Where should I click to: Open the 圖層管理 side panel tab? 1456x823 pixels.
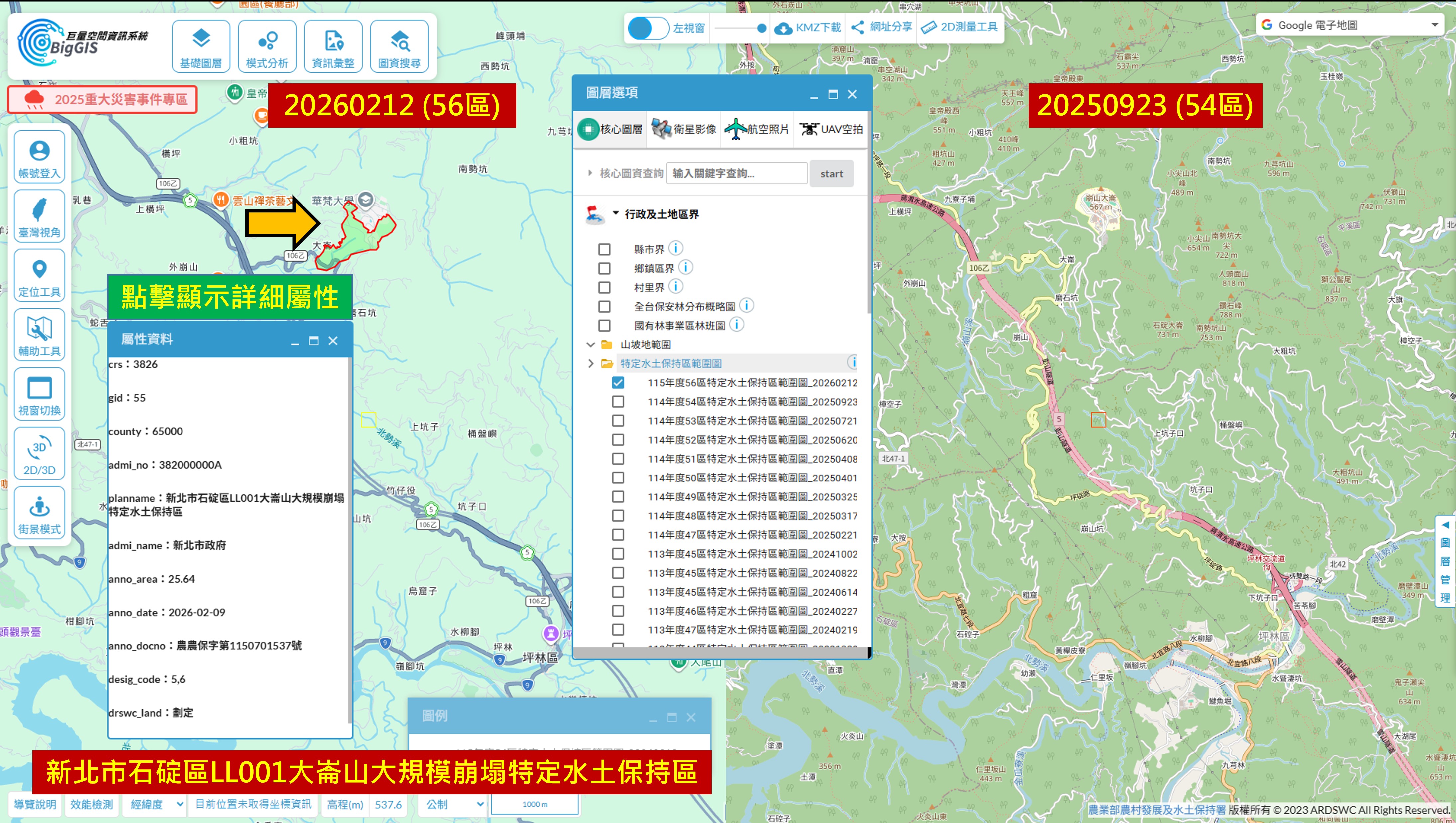(x=1445, y=561)
